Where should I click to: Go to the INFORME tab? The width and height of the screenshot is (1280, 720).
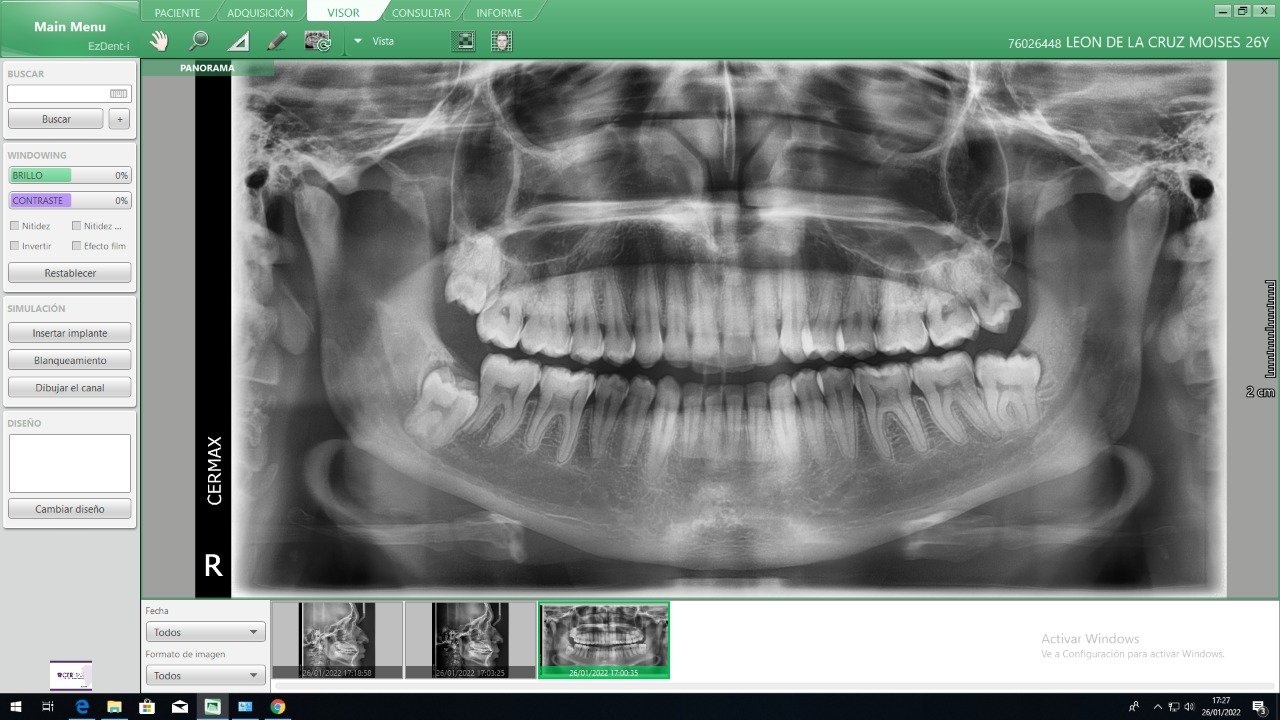click(x=499, y=13)
